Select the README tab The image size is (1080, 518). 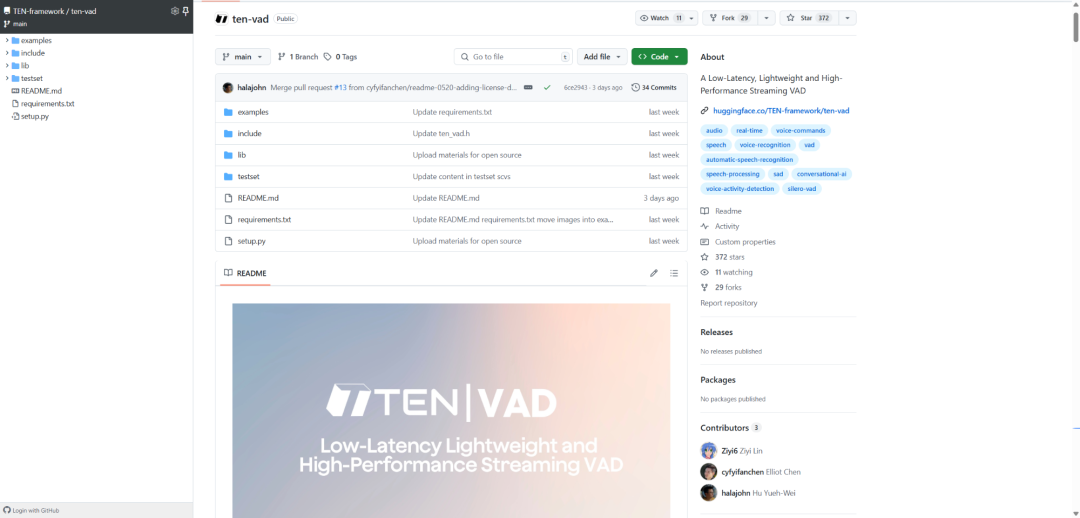click(x=245, y=273)
